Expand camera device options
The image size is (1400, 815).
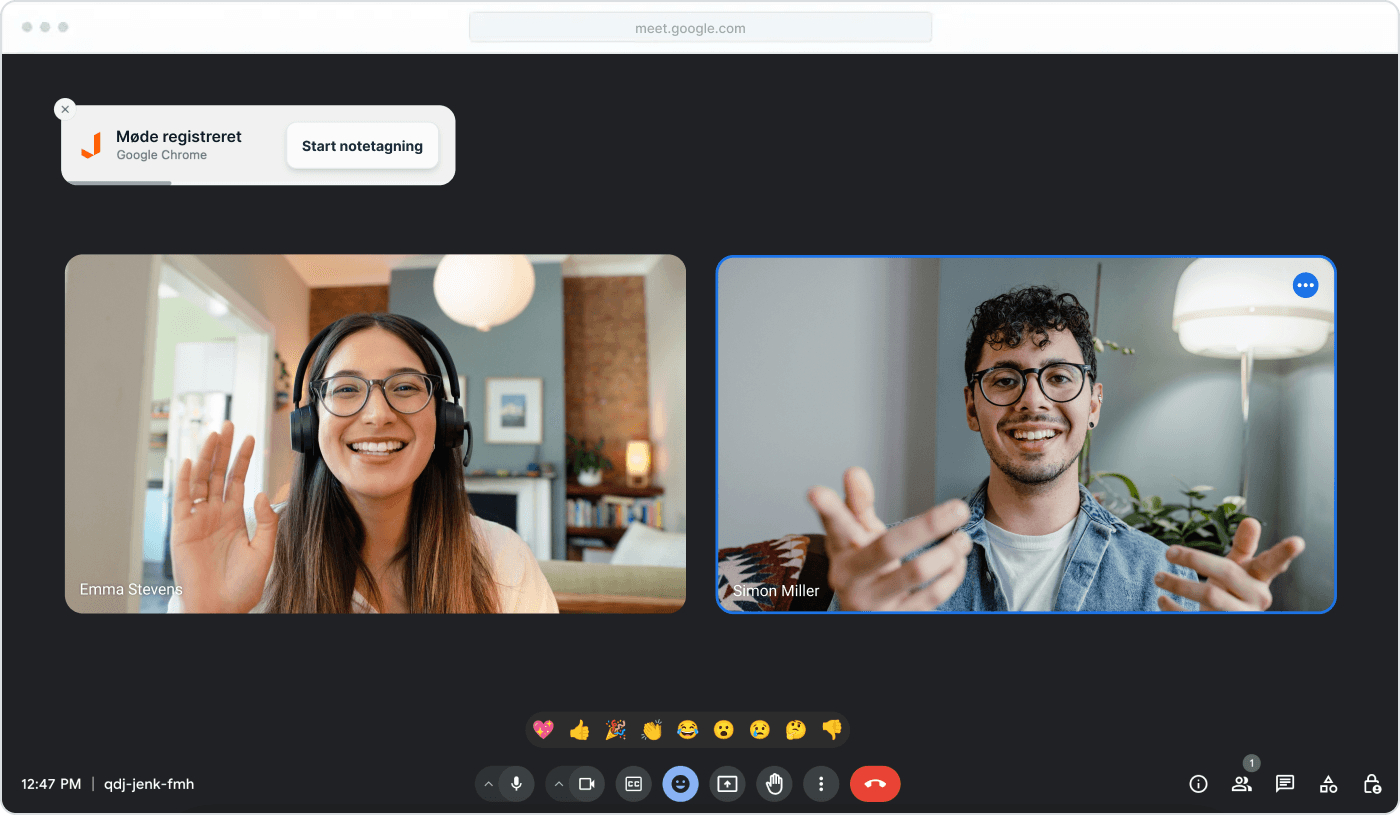point(559,784)
